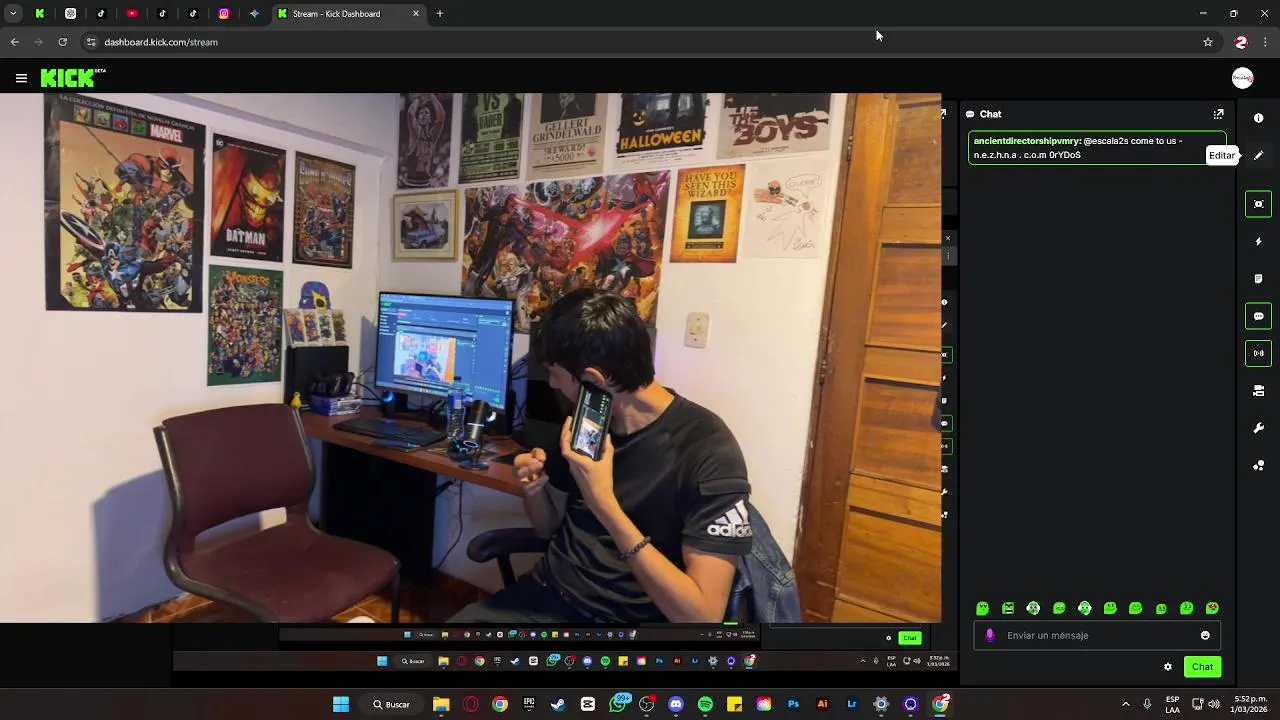Click the tray microphone indicator
This screenshot has width=1280, height=720.
(1147, 704)
